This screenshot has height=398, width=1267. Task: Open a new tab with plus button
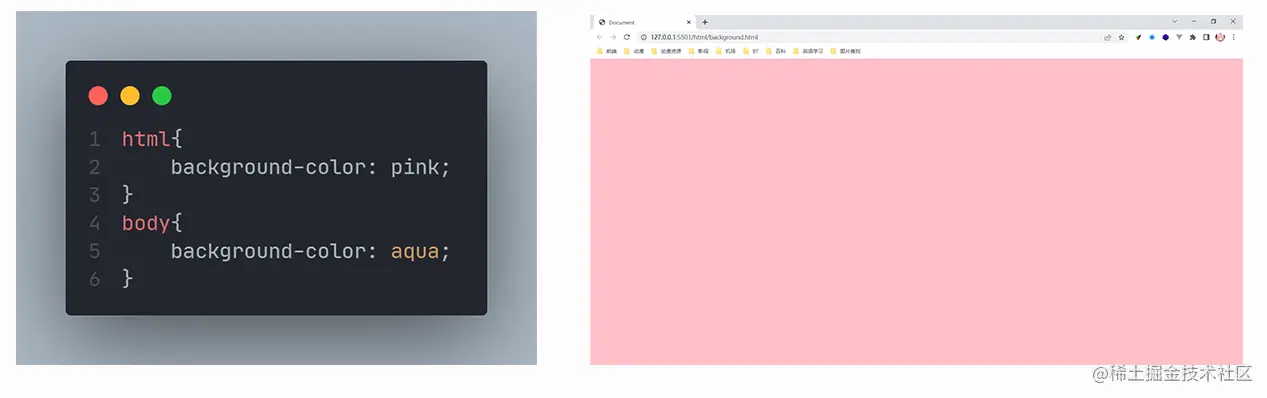coord(705,22)
